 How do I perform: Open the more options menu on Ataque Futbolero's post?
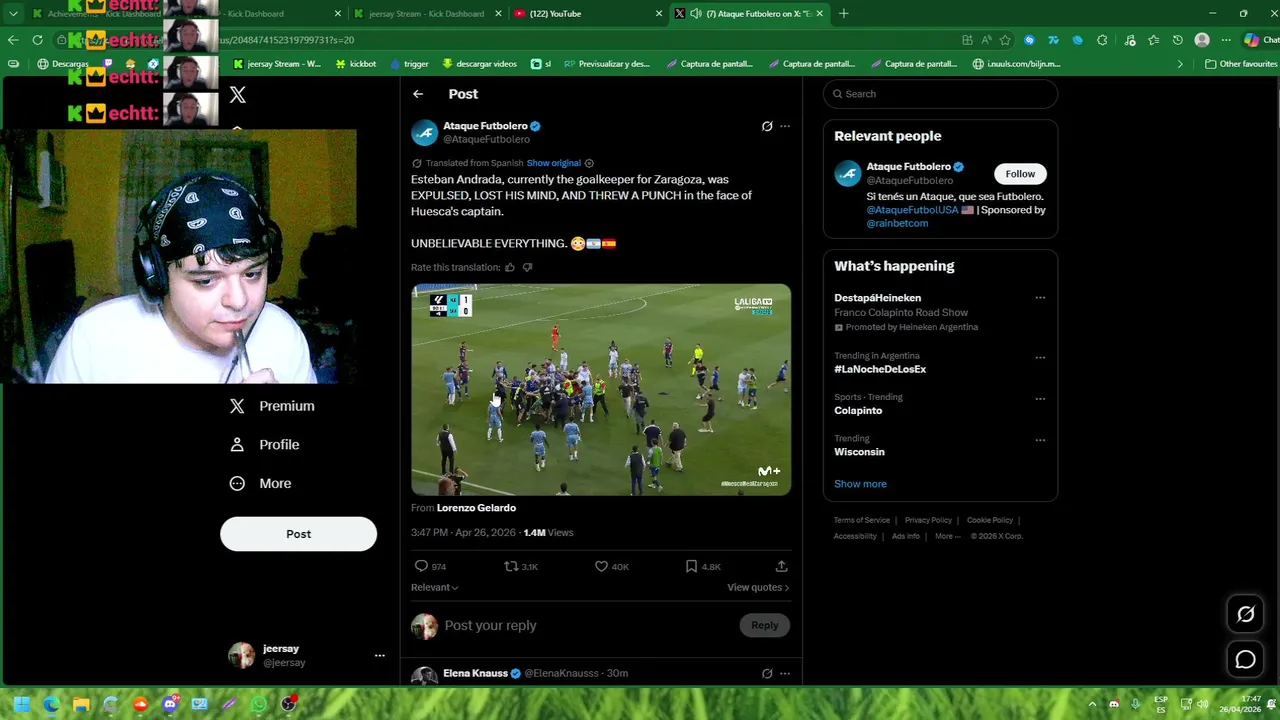[x=785, y=127]
